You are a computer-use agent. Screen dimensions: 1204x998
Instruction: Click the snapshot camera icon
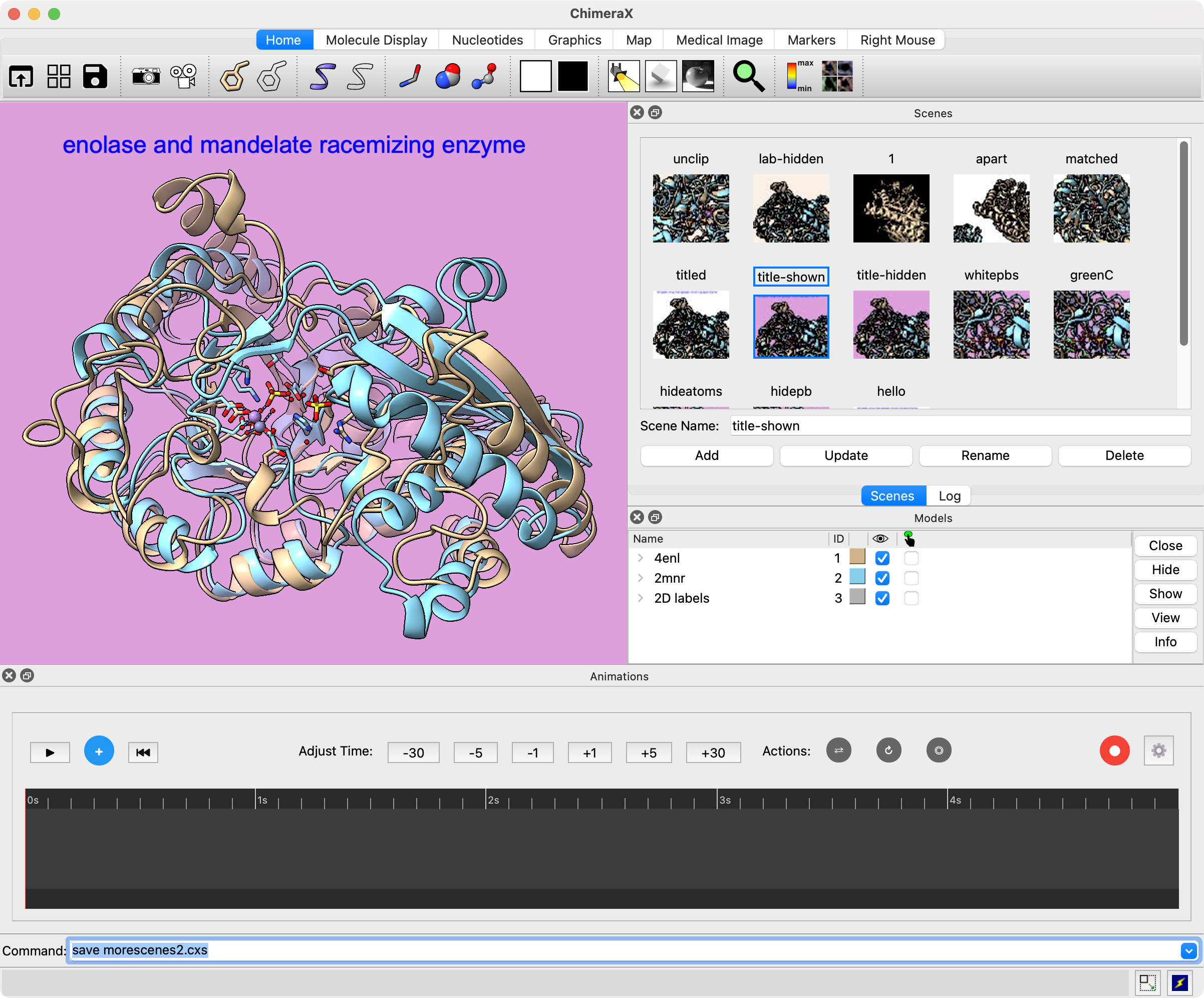tap(146, 76)
